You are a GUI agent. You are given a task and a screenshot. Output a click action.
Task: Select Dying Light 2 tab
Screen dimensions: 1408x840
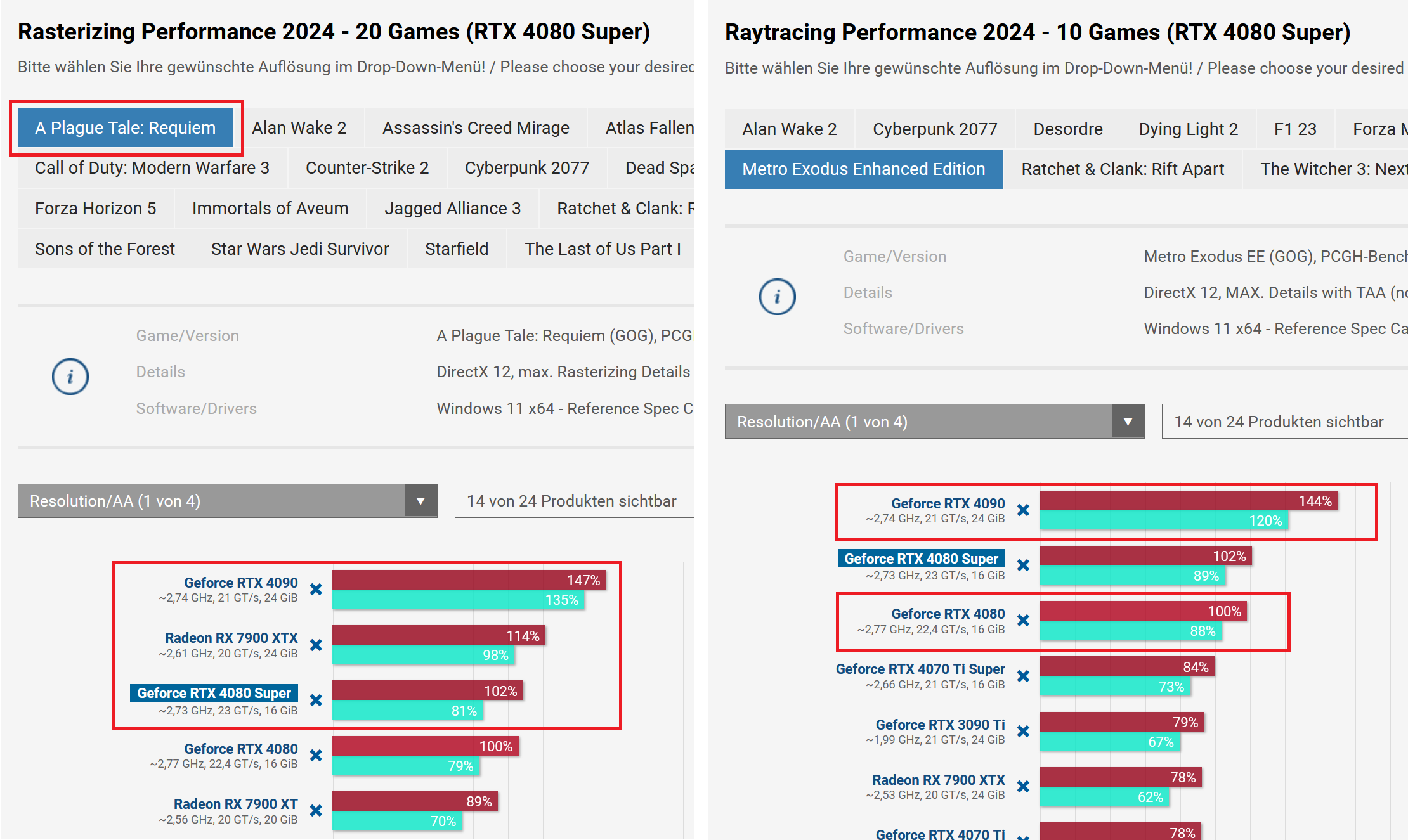tap(1188, 129)
